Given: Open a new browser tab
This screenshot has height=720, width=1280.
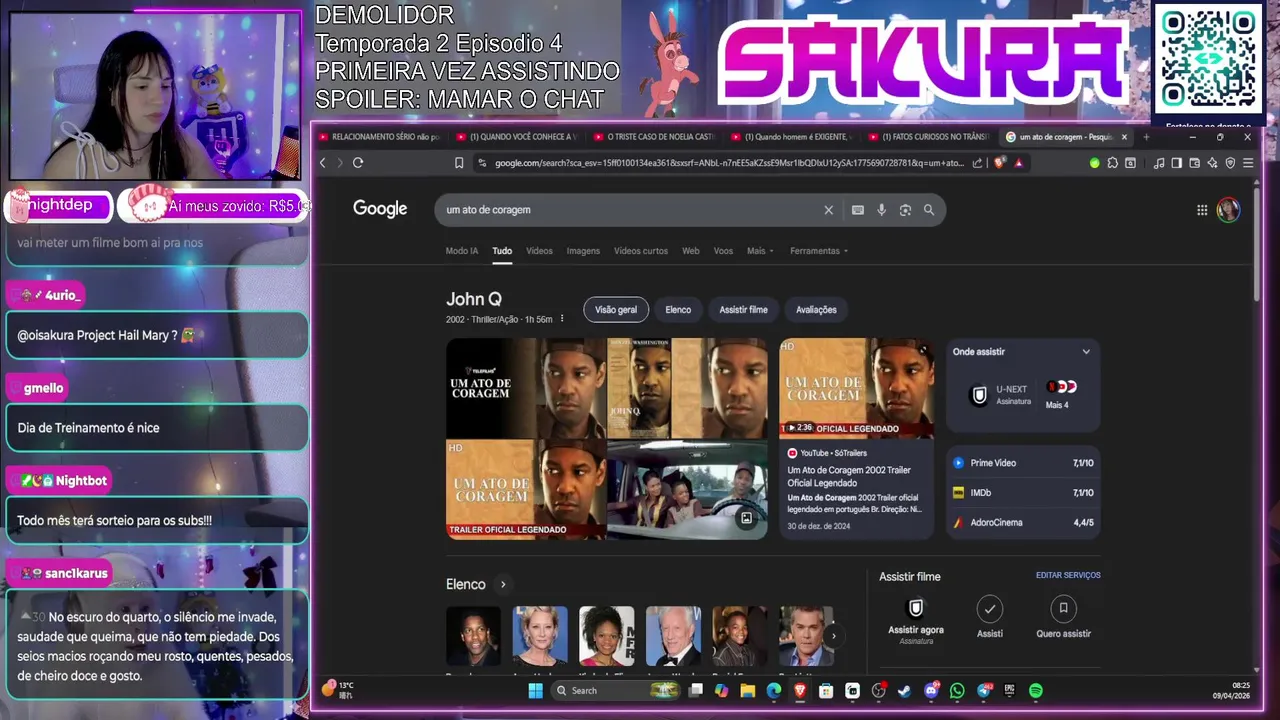Looking at the screenshot, I should 1146,137.
